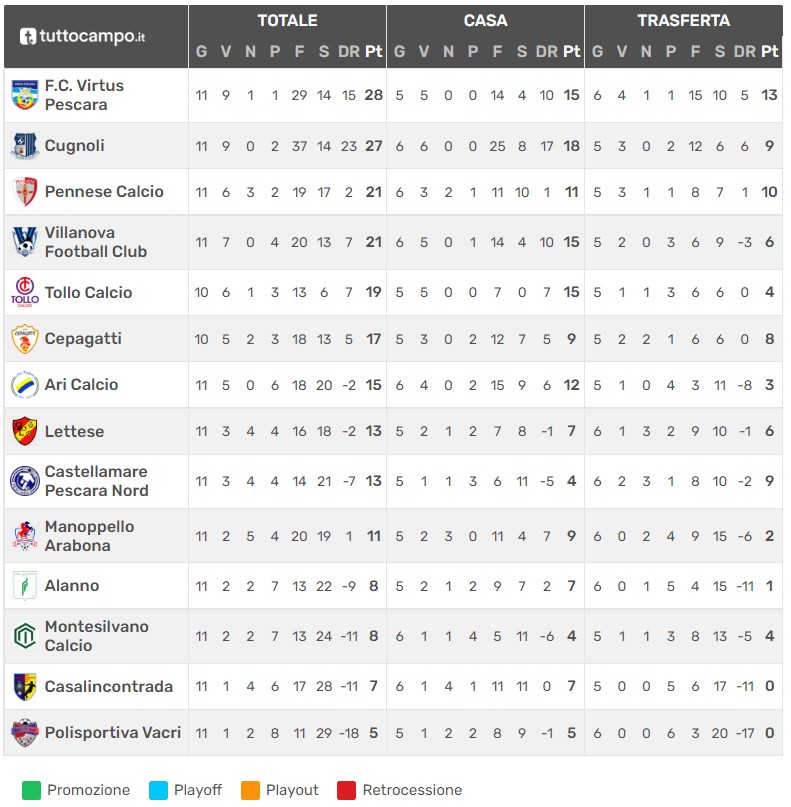Click the Tollo Calcio logo icon

point(25,292)
